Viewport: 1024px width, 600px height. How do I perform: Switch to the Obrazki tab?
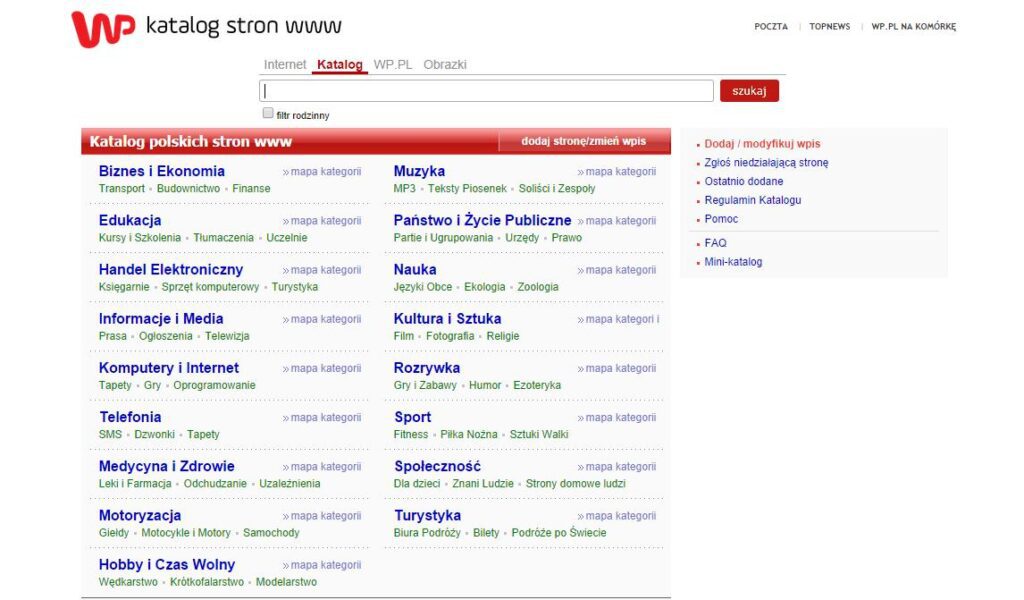click(445, 65)
